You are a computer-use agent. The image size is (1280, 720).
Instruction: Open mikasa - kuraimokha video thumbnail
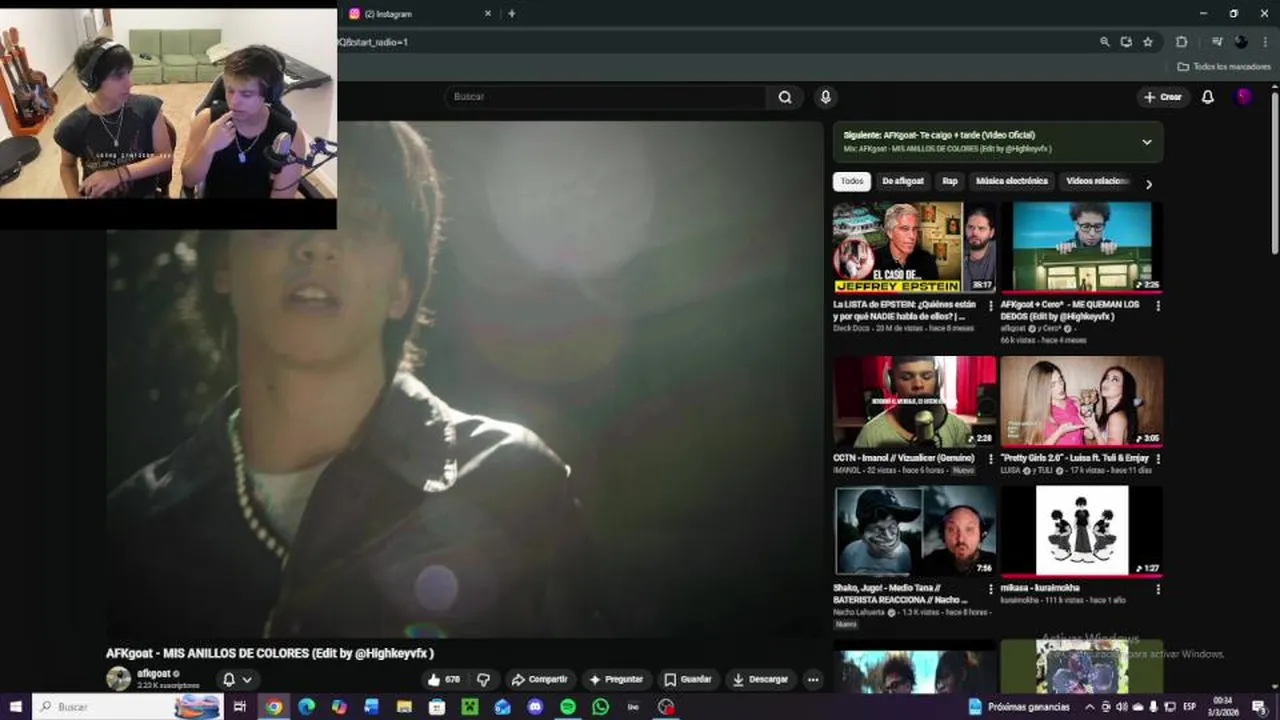pos(1081,531)
